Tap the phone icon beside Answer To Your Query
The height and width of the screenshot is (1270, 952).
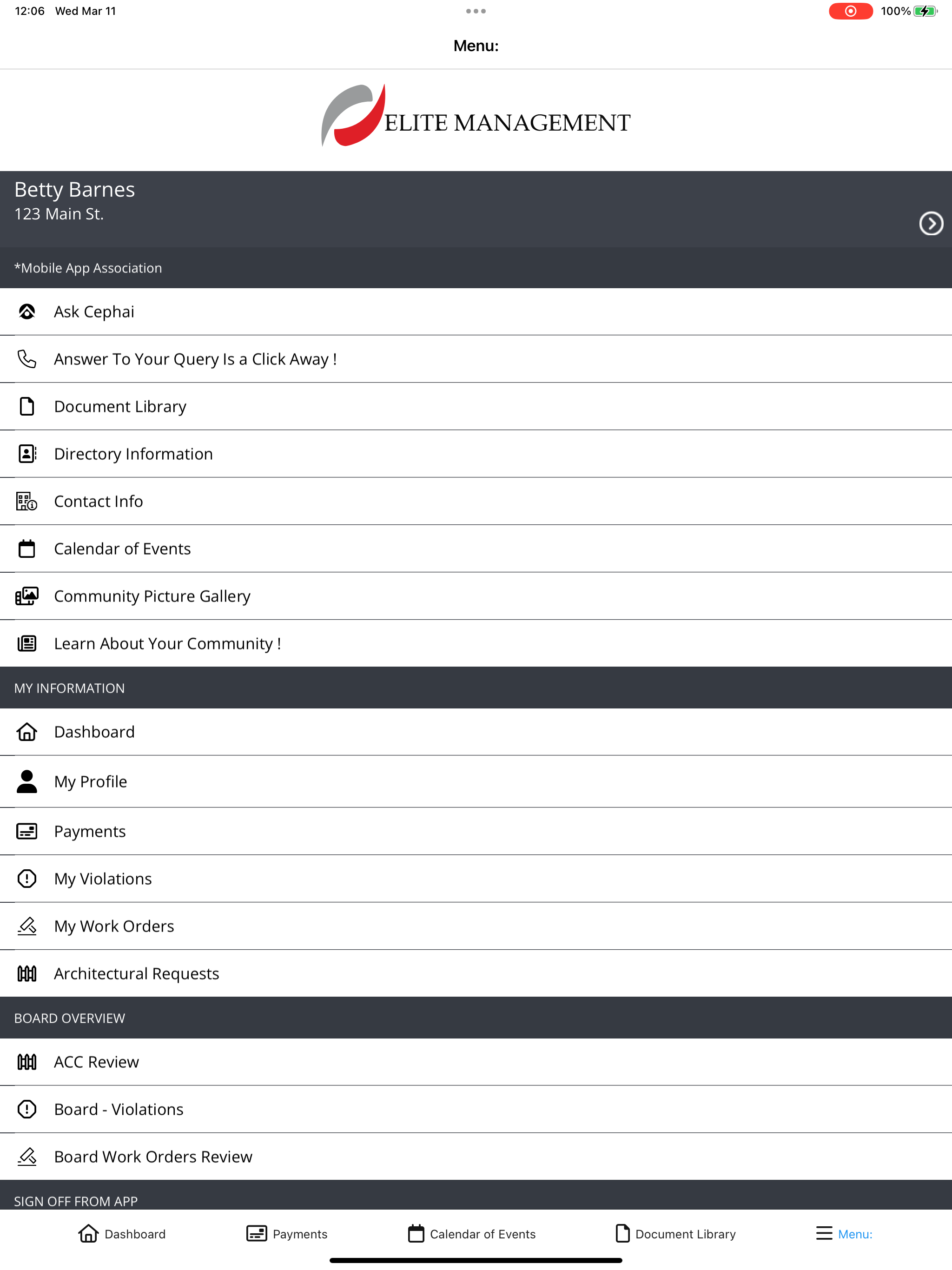click(x=27, y=359)
